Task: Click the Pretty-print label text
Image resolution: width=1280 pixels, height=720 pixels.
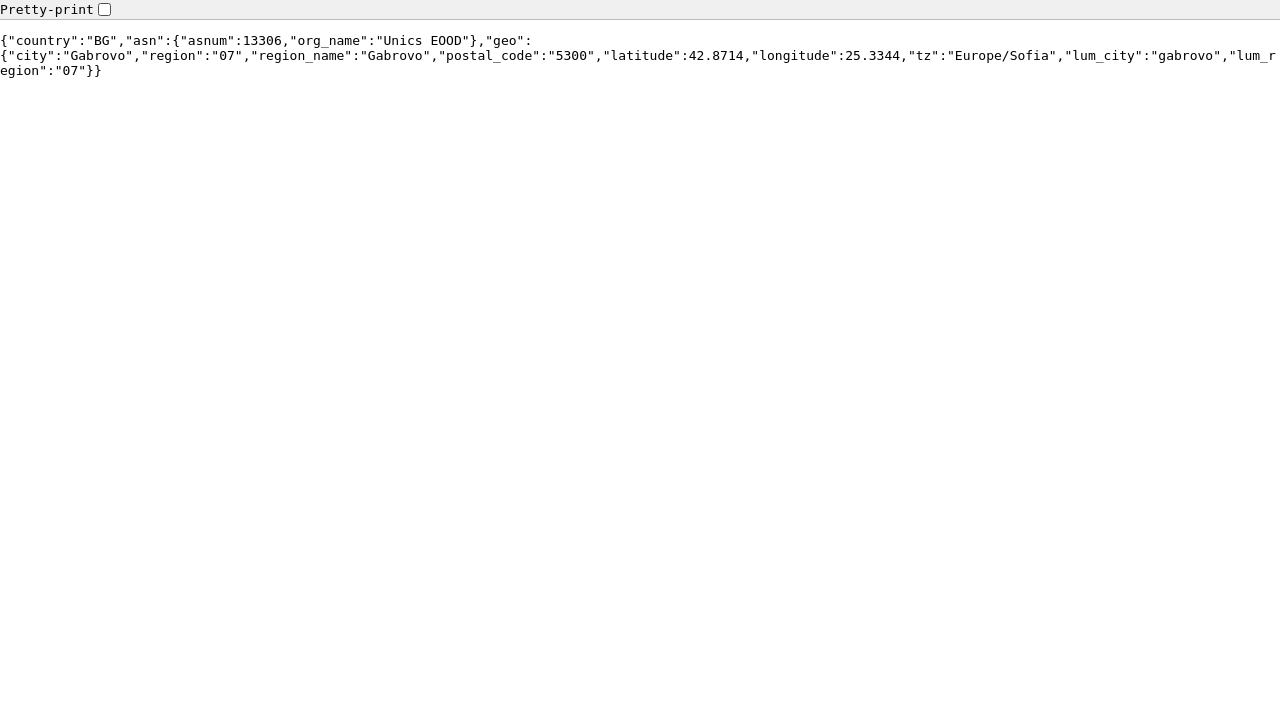Action: 47,9
